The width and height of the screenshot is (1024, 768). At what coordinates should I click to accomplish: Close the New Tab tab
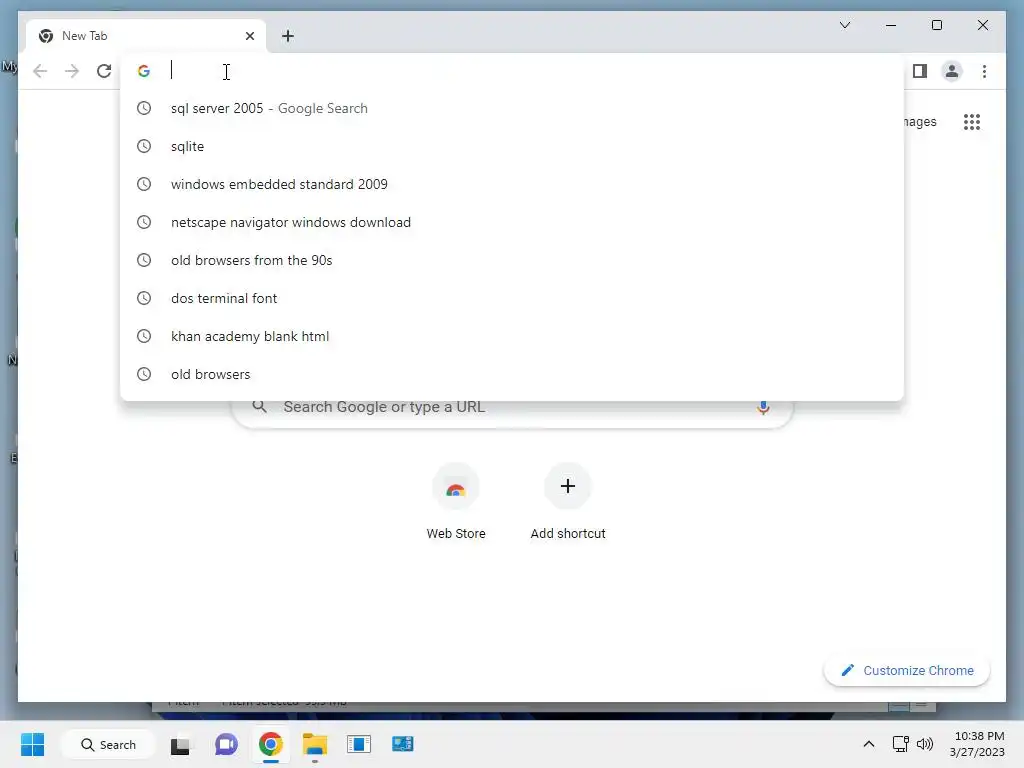(249, 36)
